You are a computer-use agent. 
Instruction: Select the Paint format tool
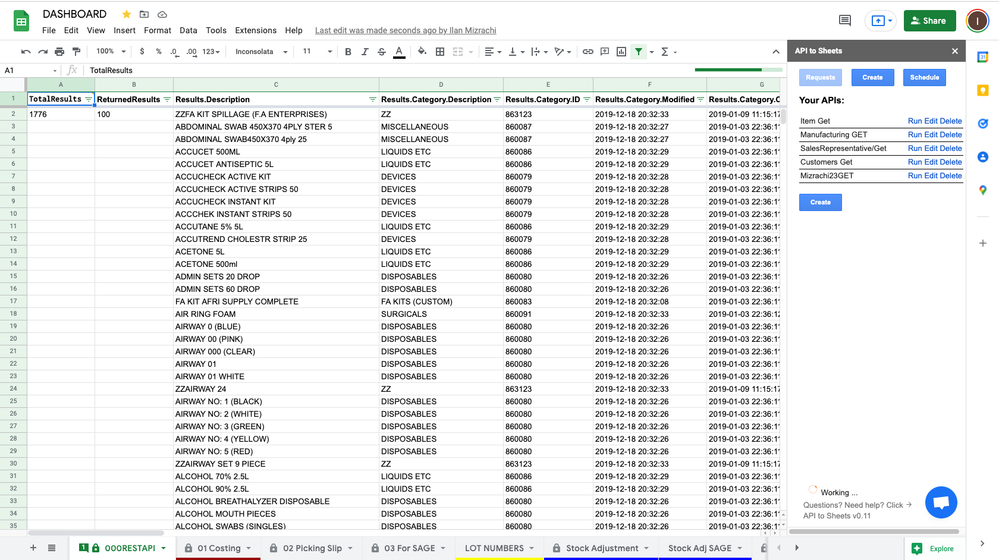76,52
